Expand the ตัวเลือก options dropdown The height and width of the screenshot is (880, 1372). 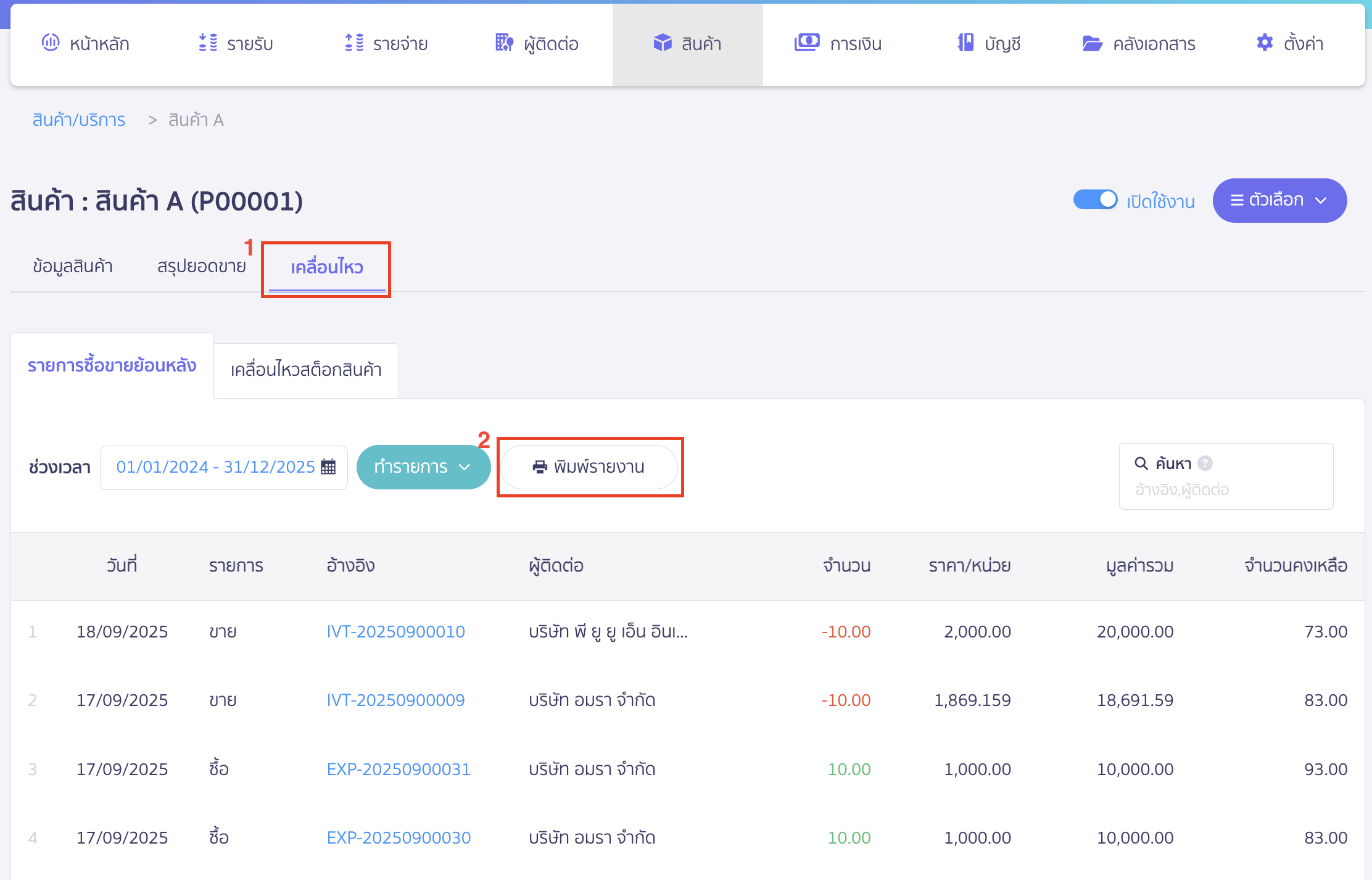pyautogui.click(x=1279, y=201)
